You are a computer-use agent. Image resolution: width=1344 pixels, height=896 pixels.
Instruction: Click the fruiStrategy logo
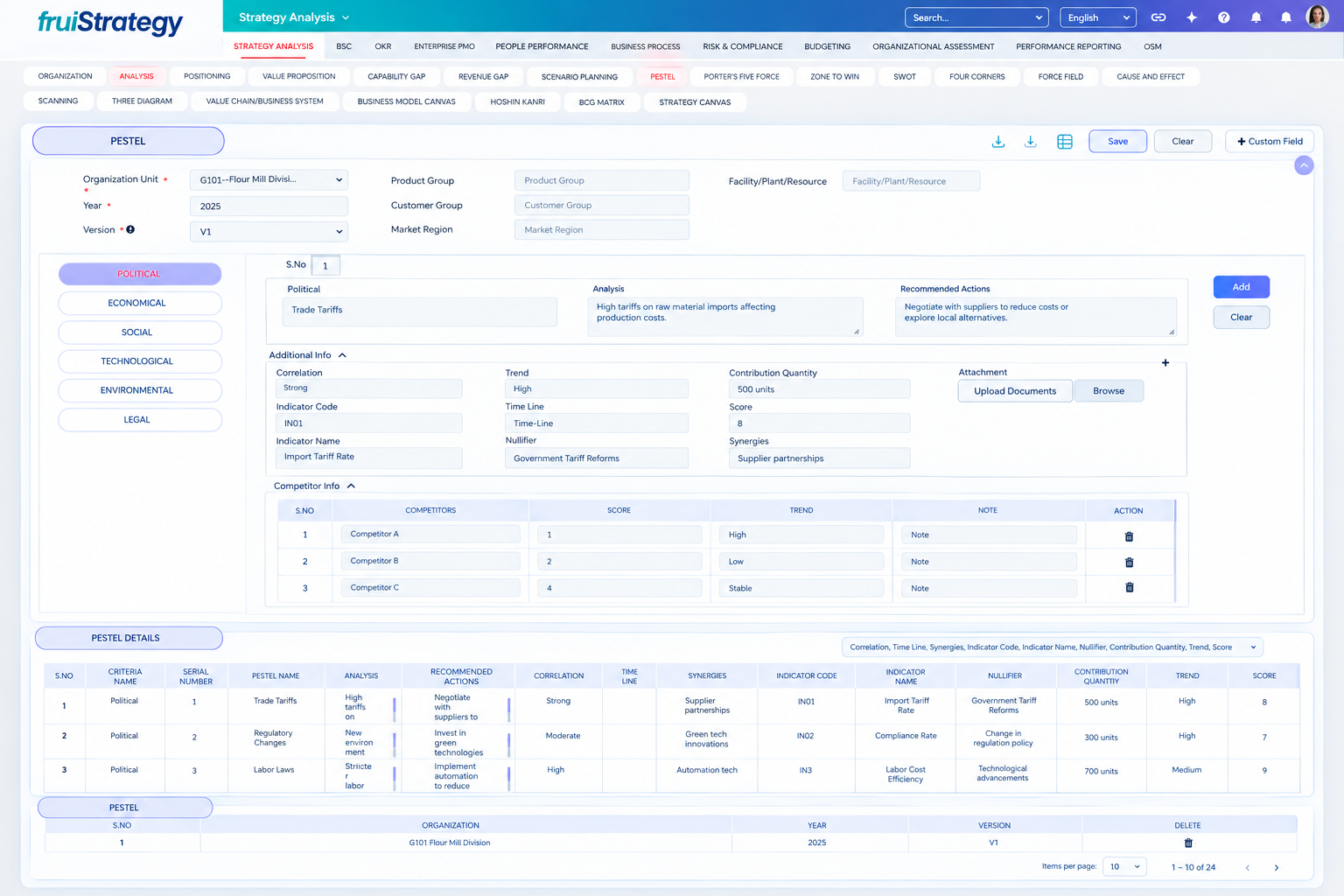tap(110, 22)
